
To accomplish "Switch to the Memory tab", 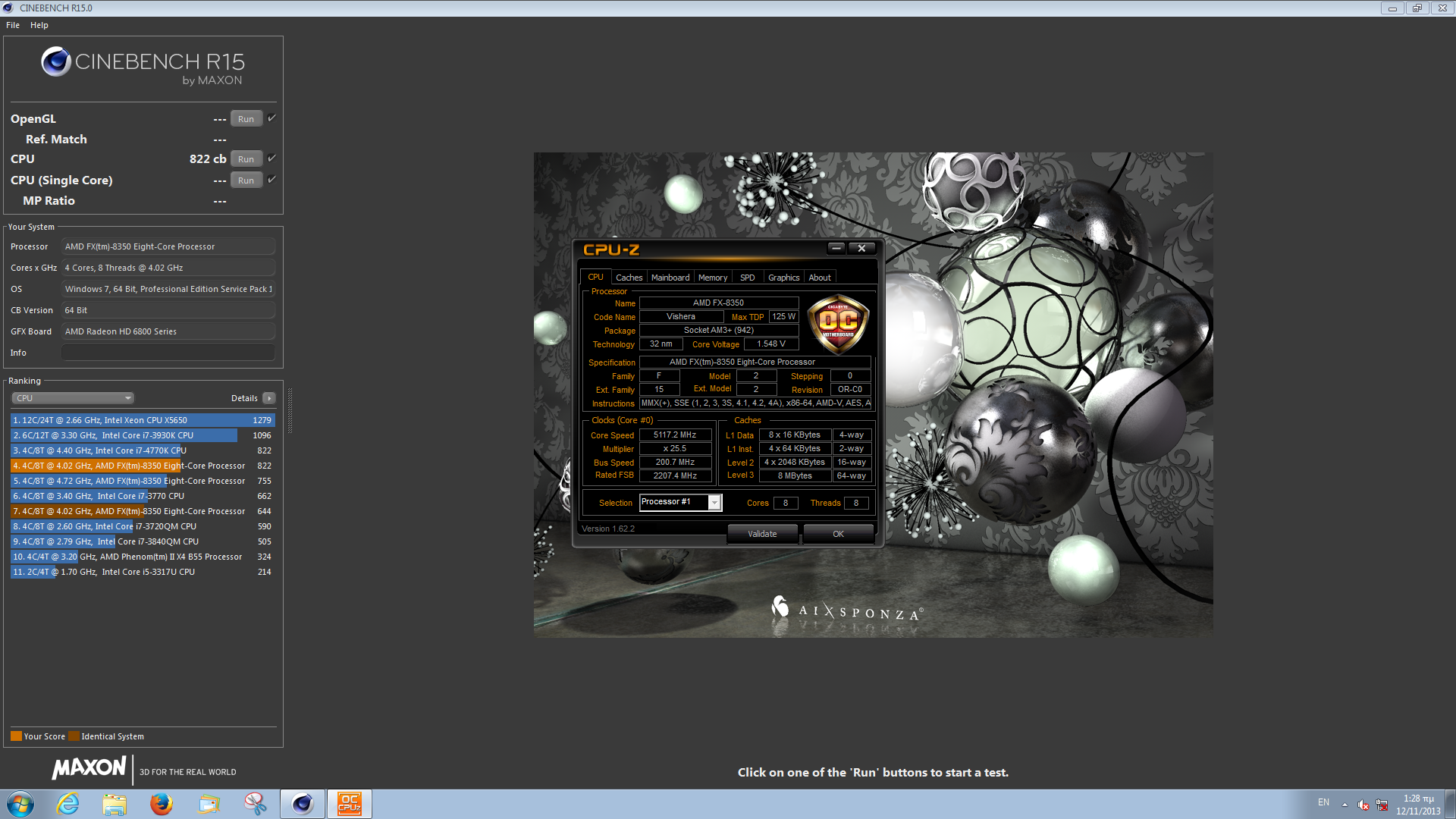I will [713, 278].
